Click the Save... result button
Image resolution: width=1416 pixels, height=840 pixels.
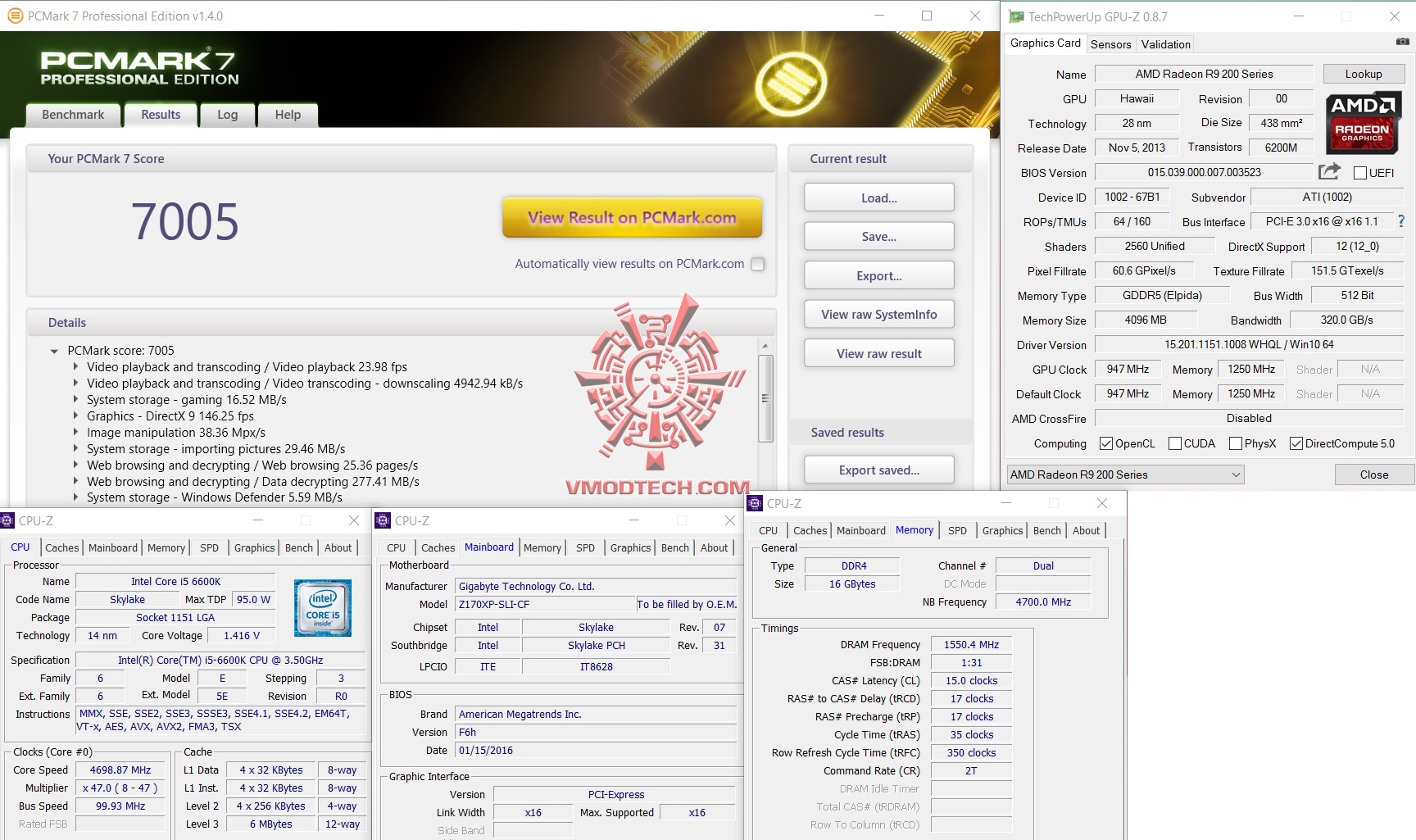coord(879,236)
